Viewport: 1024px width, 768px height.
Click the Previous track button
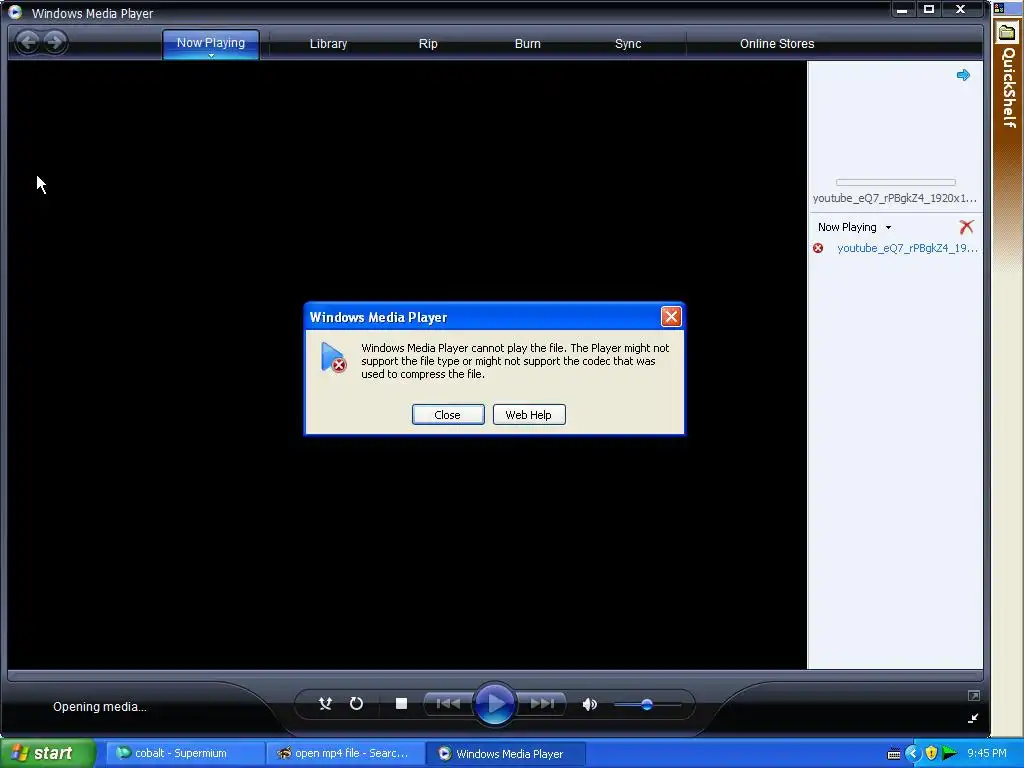(x=448, y=703)
